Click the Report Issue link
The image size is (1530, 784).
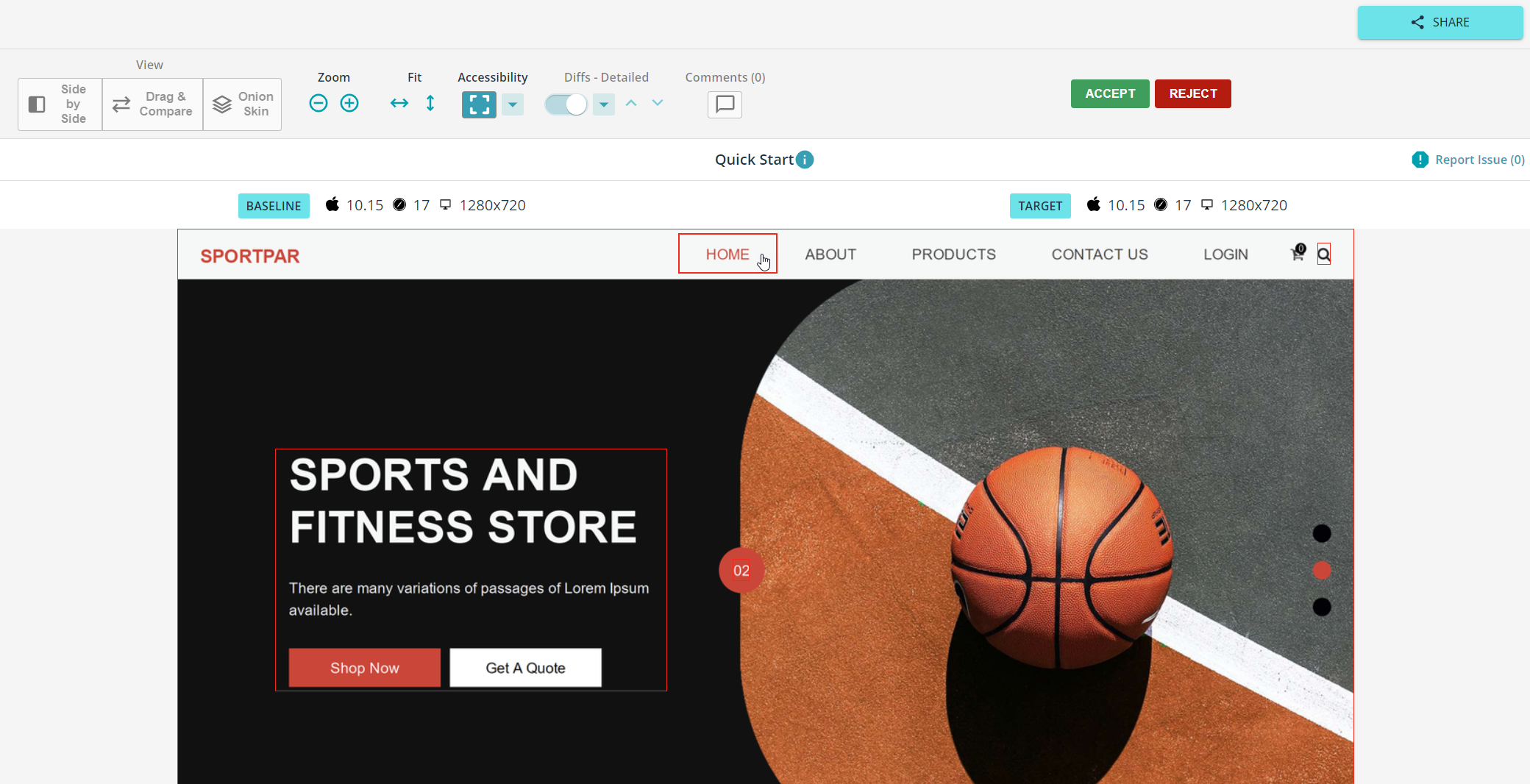[1479, 160]
